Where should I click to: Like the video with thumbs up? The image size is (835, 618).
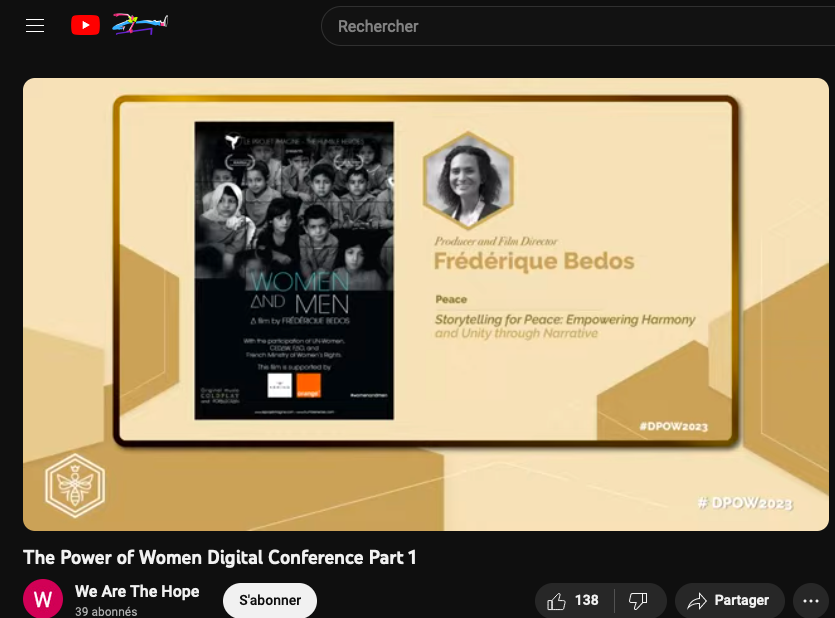point(574,601)
